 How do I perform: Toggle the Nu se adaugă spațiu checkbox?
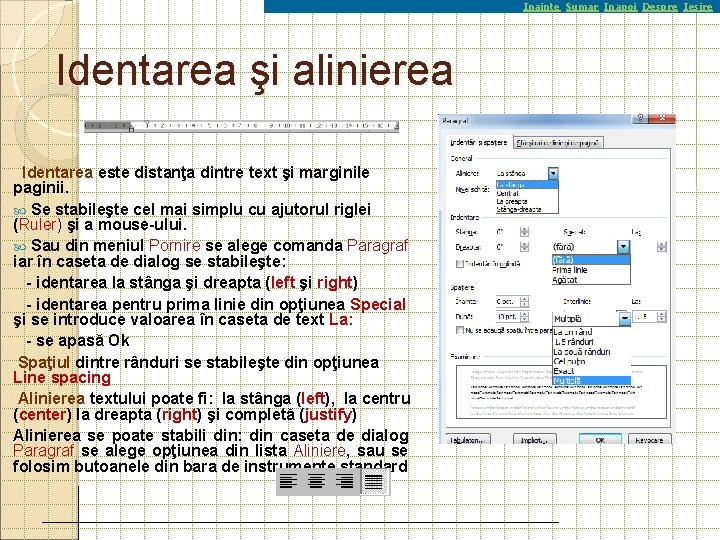click(460, 330)
